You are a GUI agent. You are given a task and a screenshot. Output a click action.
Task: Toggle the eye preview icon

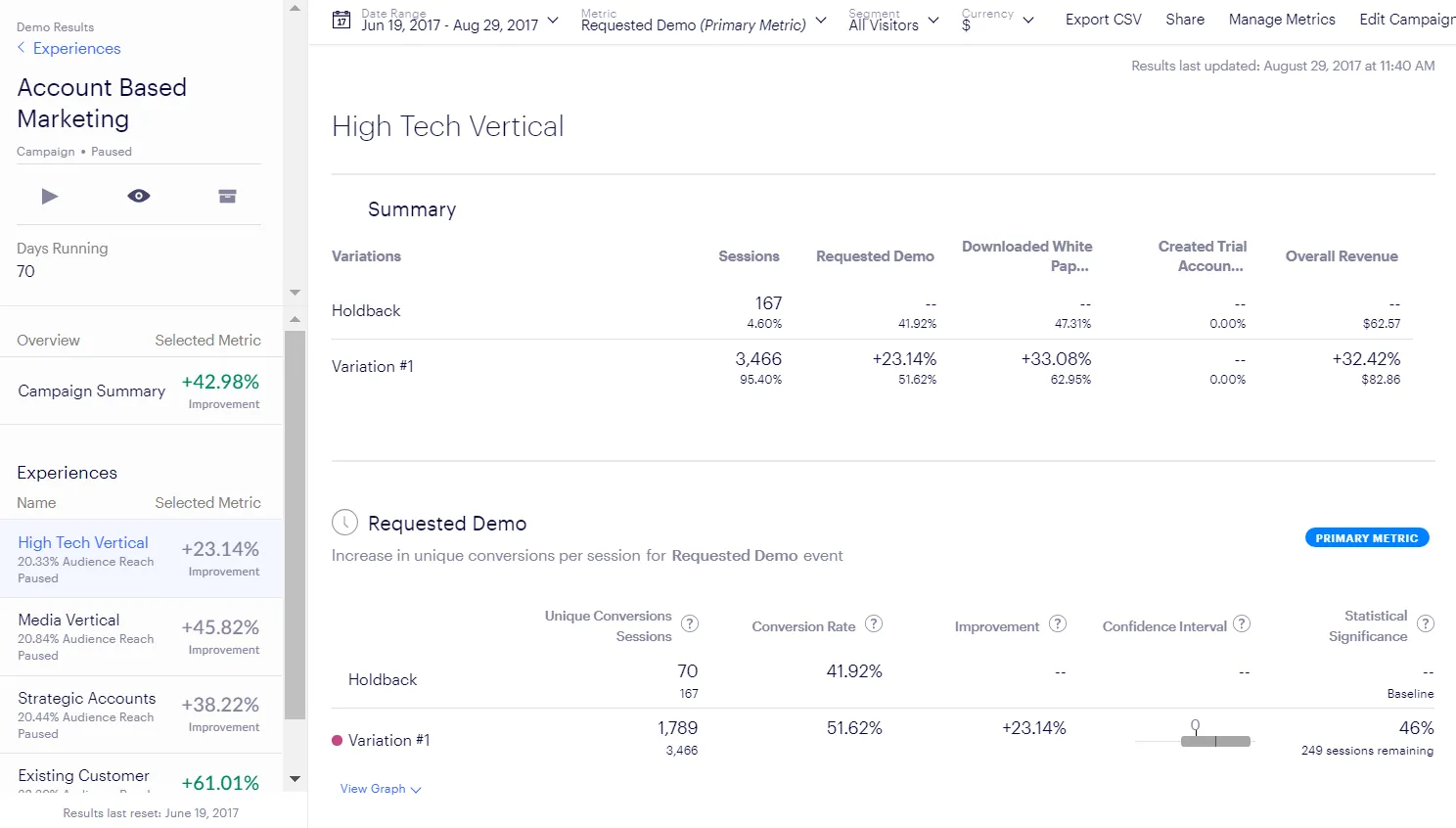[x=139, y=196]
